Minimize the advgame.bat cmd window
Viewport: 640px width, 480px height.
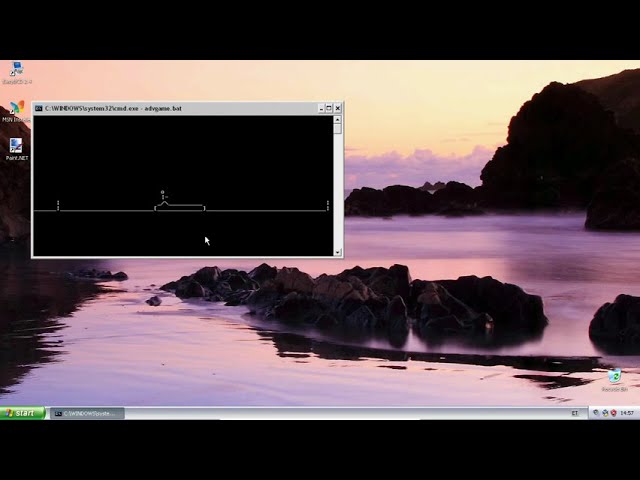[321, 108]
